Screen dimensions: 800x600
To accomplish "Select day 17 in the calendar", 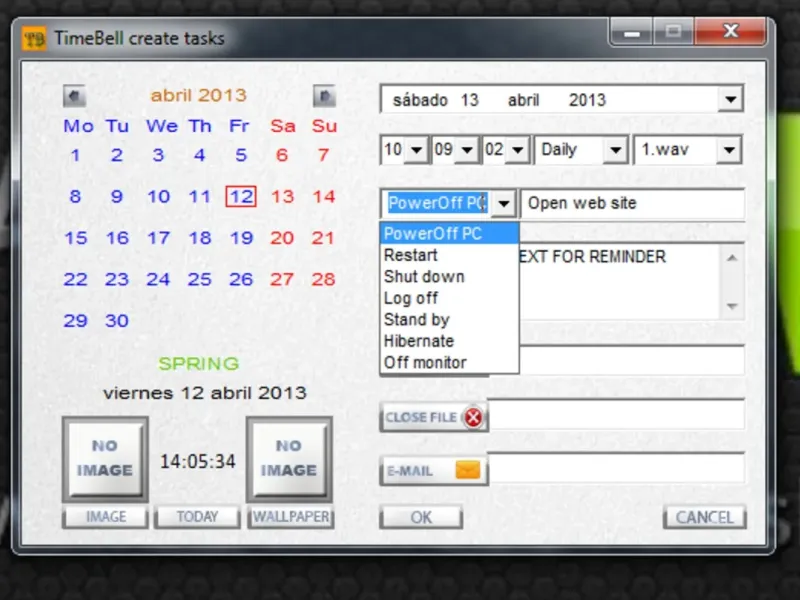I will [x=158, y=238].
